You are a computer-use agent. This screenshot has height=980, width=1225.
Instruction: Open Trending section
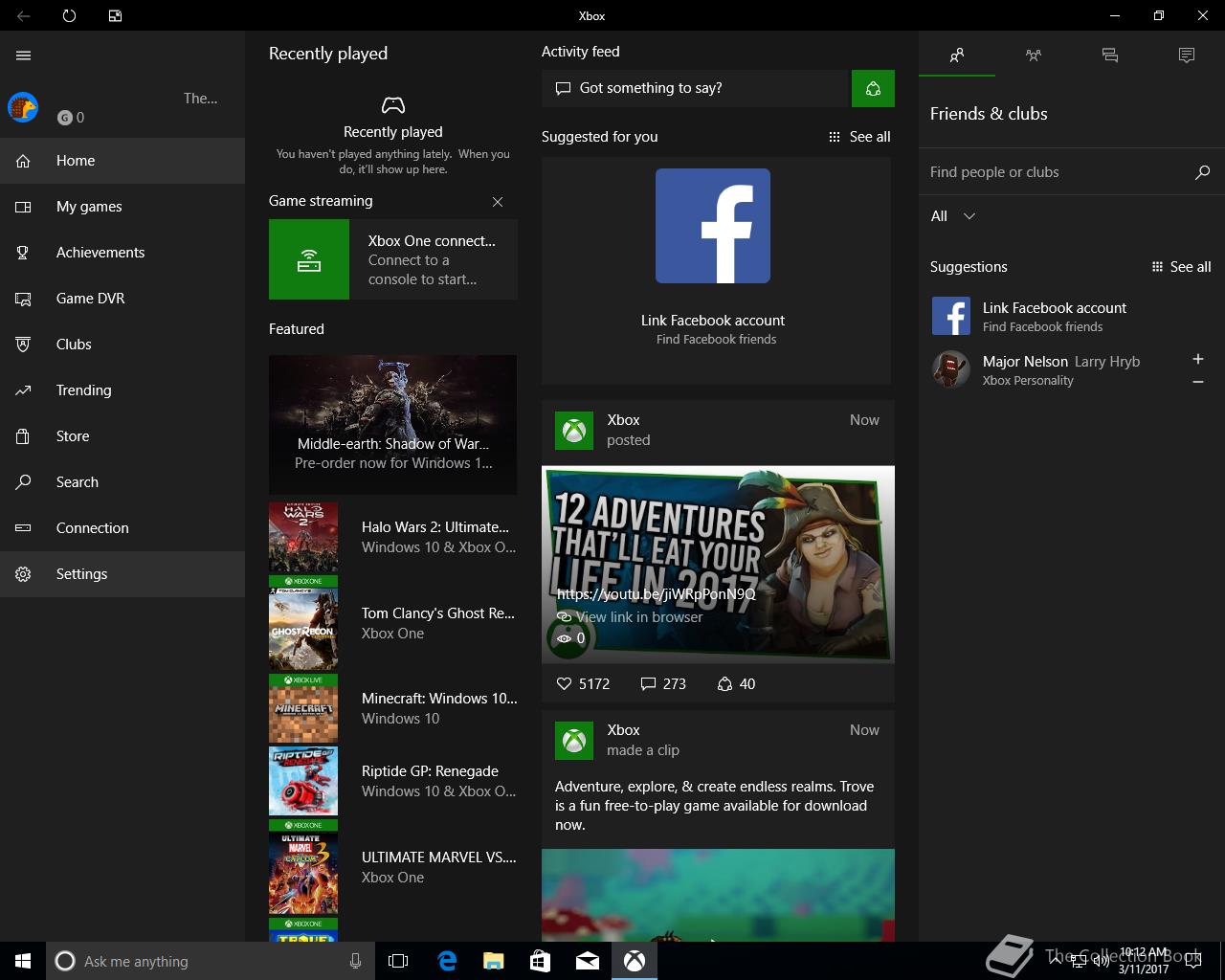122,390
